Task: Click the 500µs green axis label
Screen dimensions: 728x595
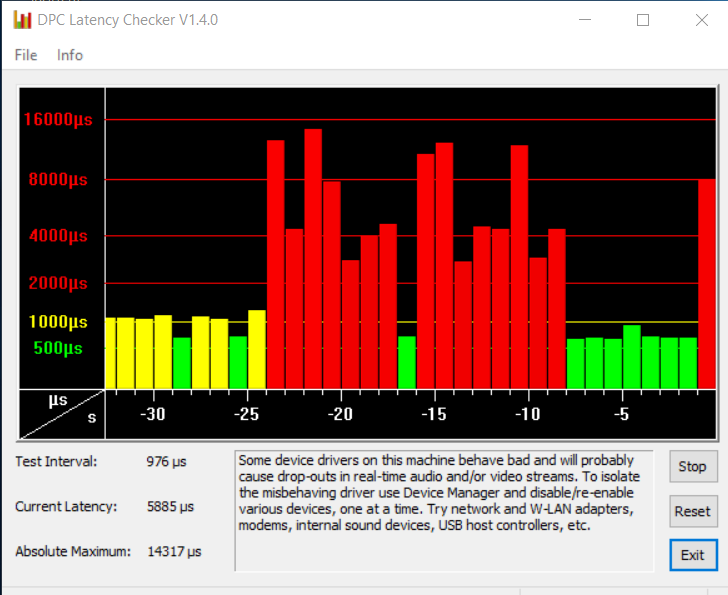Action: (x=58, y=348)
